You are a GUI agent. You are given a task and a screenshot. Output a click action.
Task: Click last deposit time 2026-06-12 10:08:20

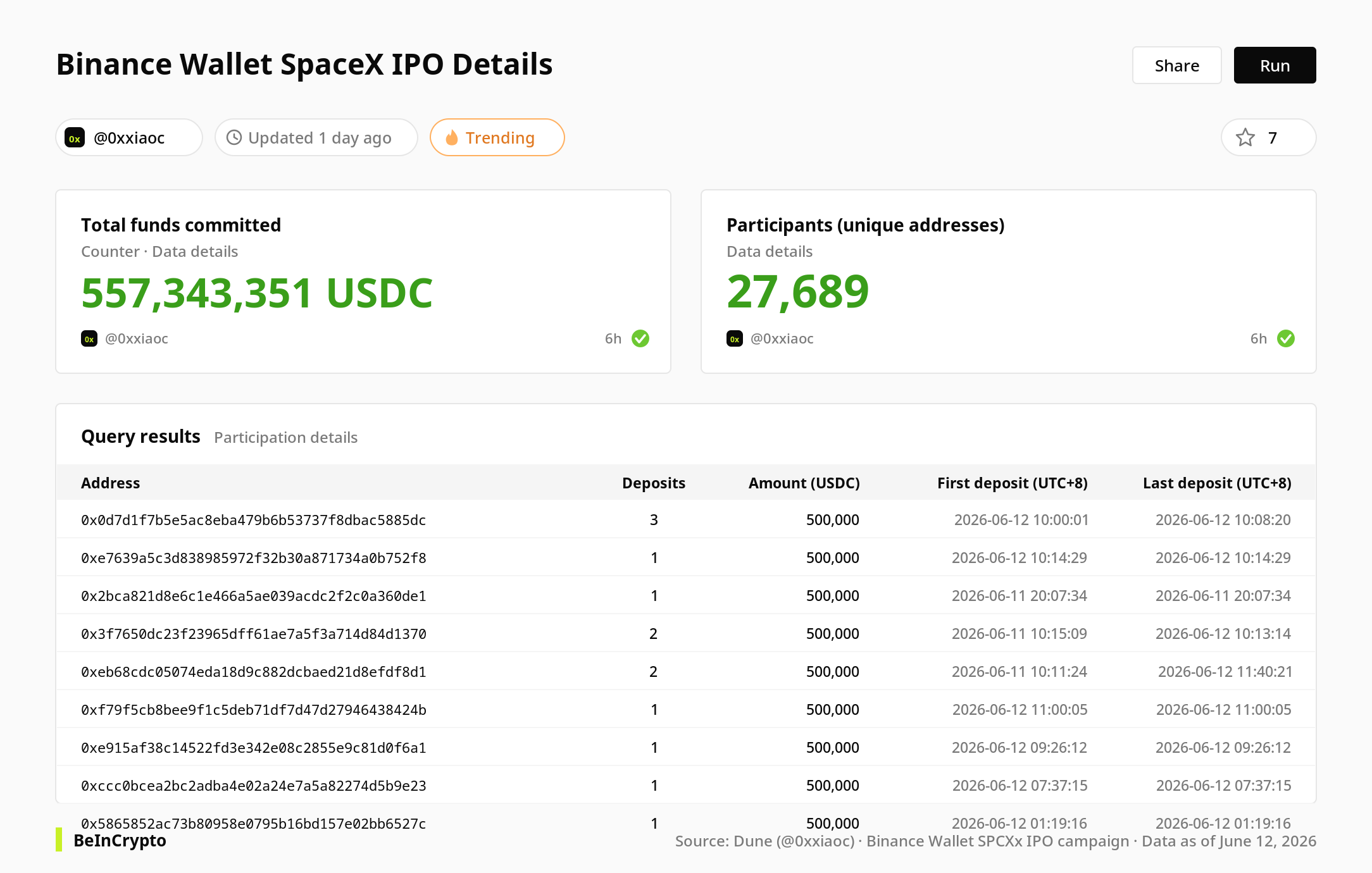pyautogui.click(x=1223, y=520)
